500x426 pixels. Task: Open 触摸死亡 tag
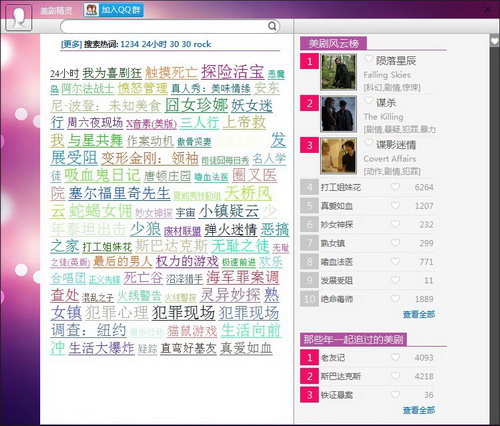point(171,73)
